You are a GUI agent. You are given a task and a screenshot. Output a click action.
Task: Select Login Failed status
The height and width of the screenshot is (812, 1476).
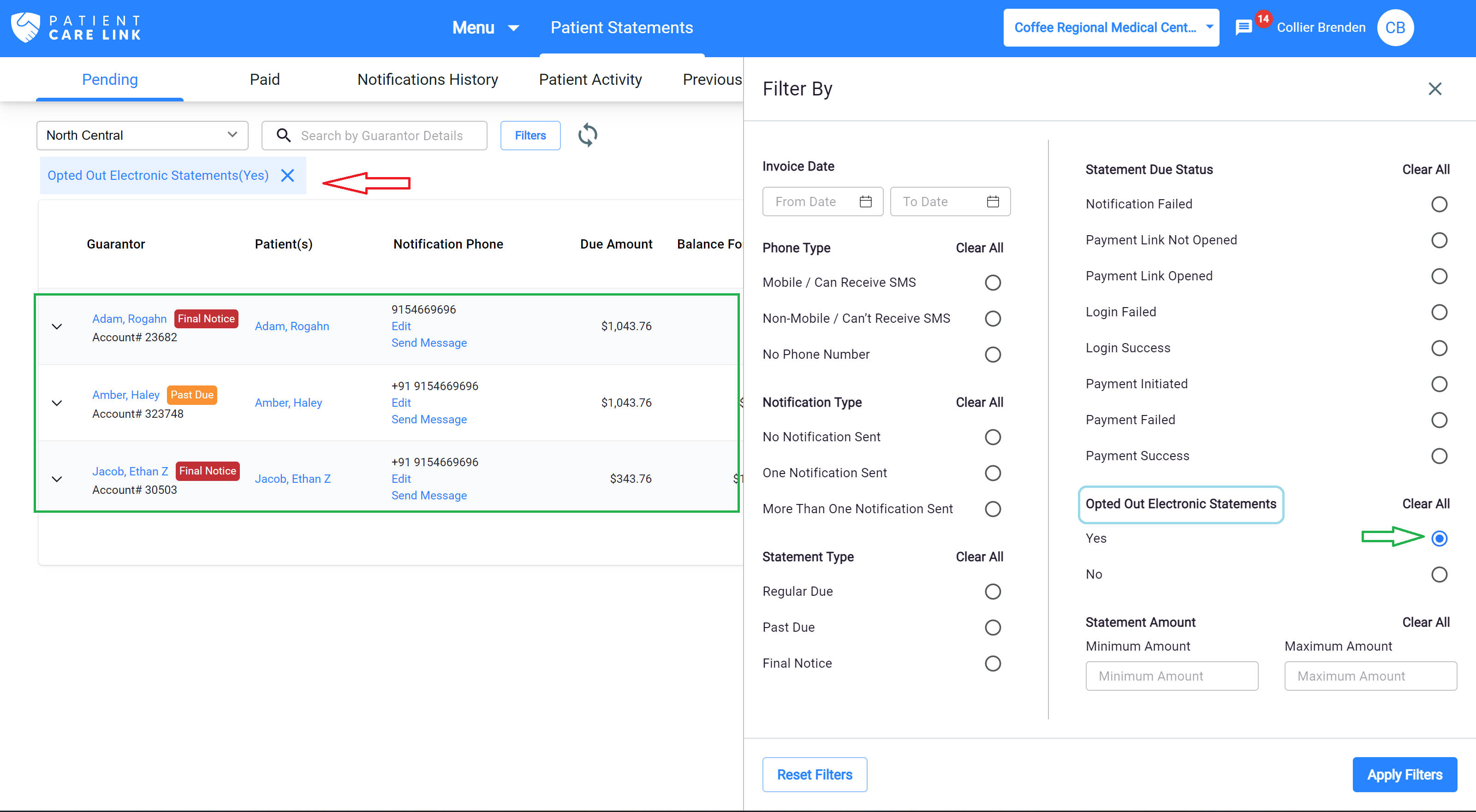pos(1439,312)
